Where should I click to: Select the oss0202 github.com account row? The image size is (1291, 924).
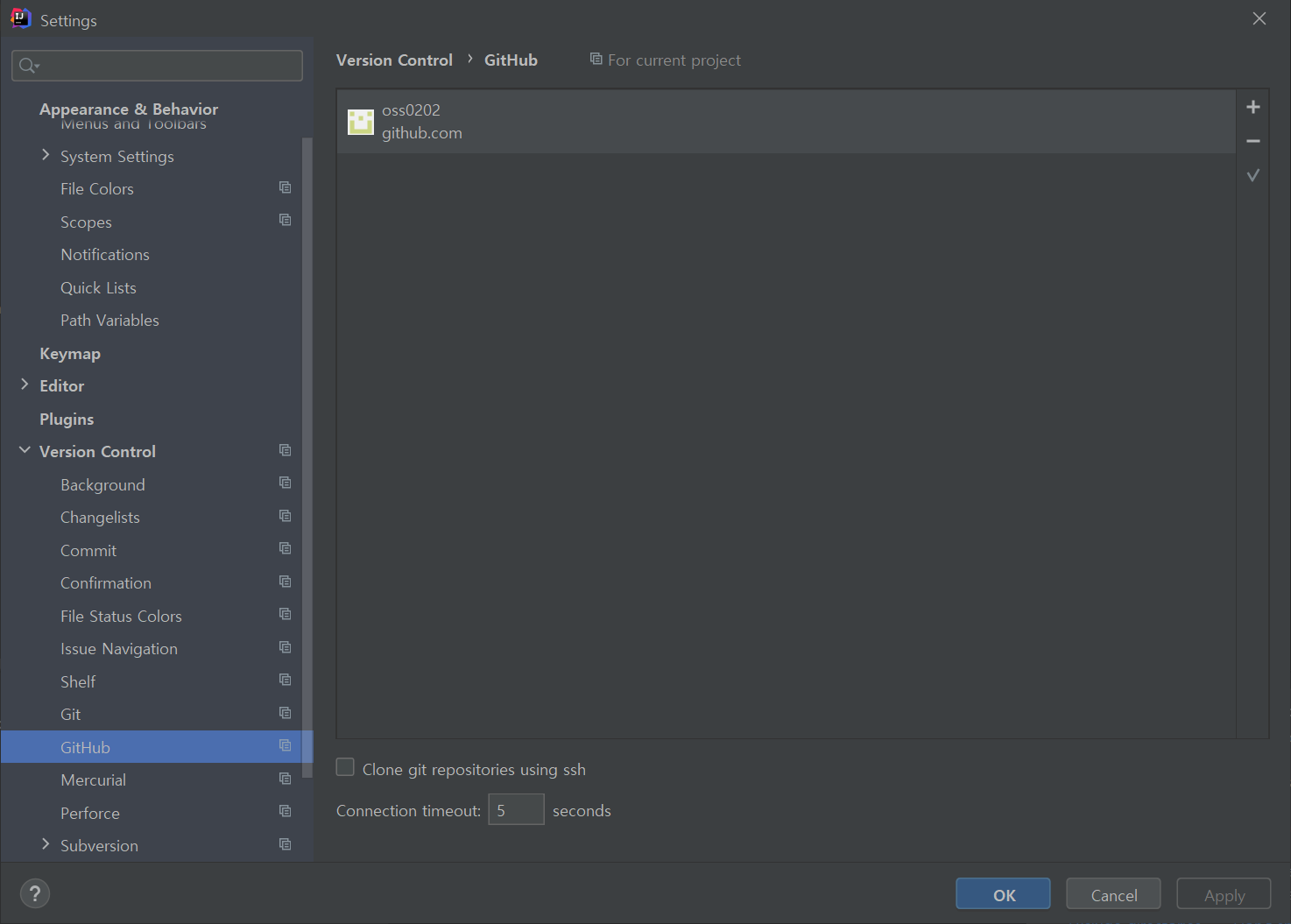[787, 122]
